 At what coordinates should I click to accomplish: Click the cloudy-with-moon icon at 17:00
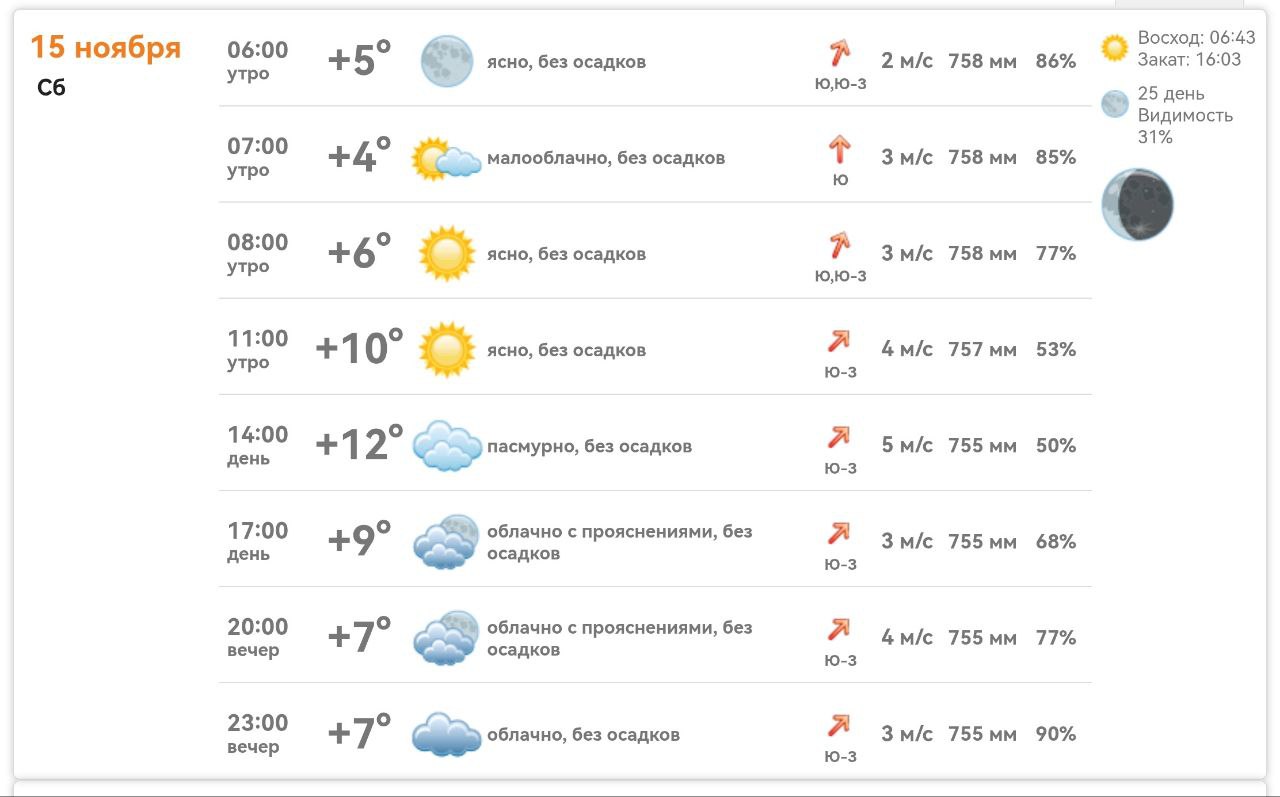coord(444,542)
